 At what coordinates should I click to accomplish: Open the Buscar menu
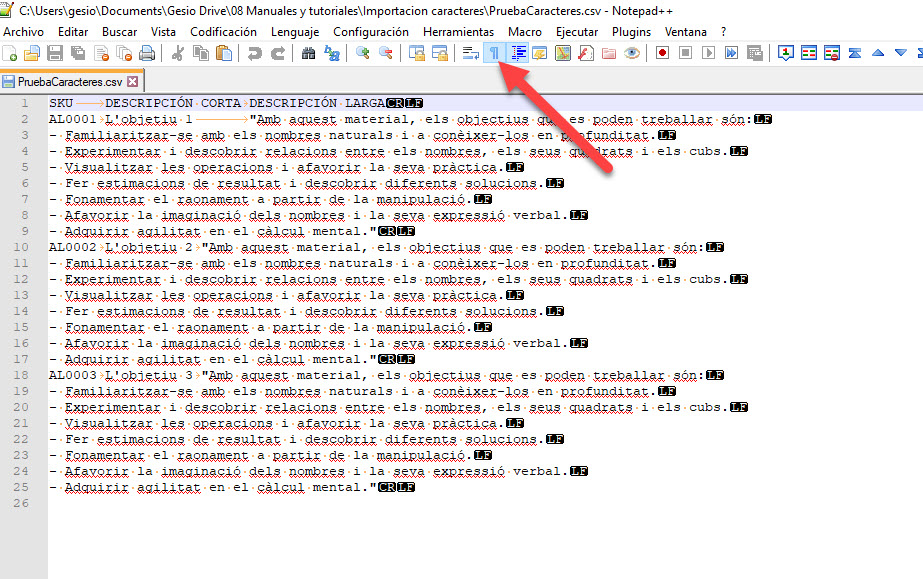pos(119,32)
